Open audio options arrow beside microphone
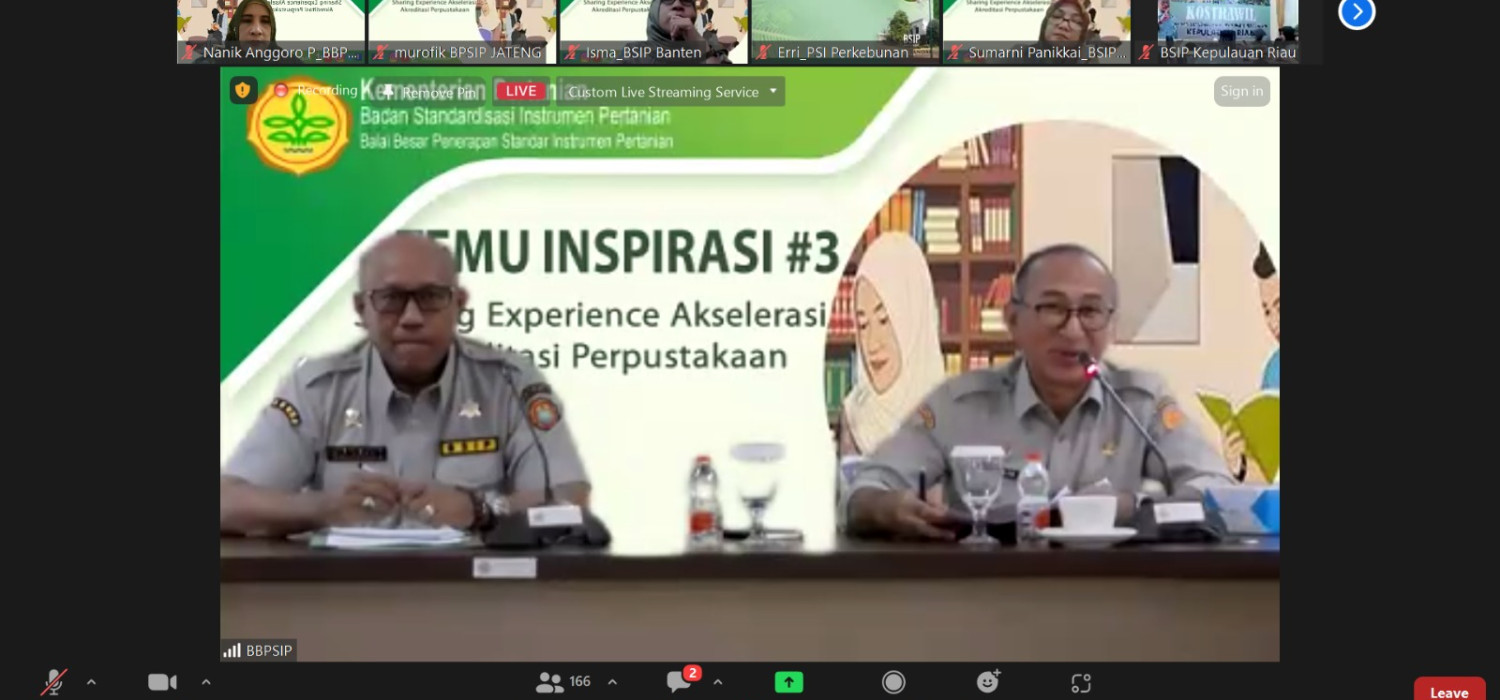The image size is (1500, 700). [91, 682]
